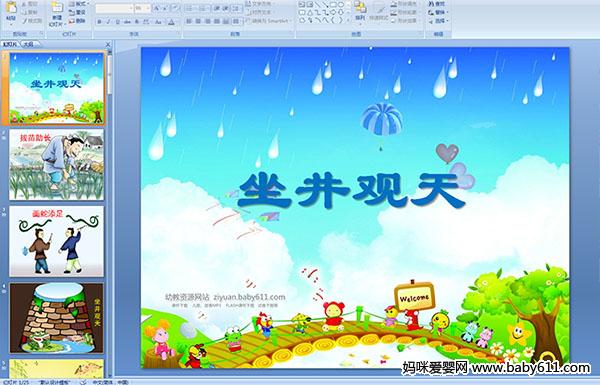Click the Arrange icon in the drawing group
The height and width of the screenshot is (385, 600).
(360, 11)
